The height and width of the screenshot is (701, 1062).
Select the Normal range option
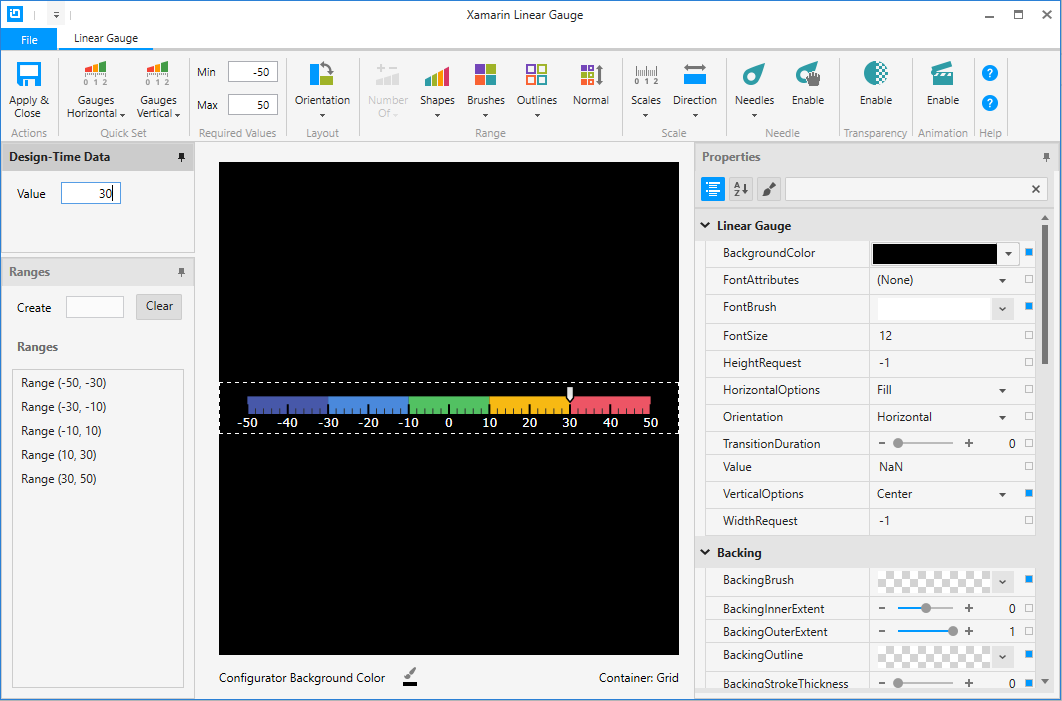[x=591, y=85]
